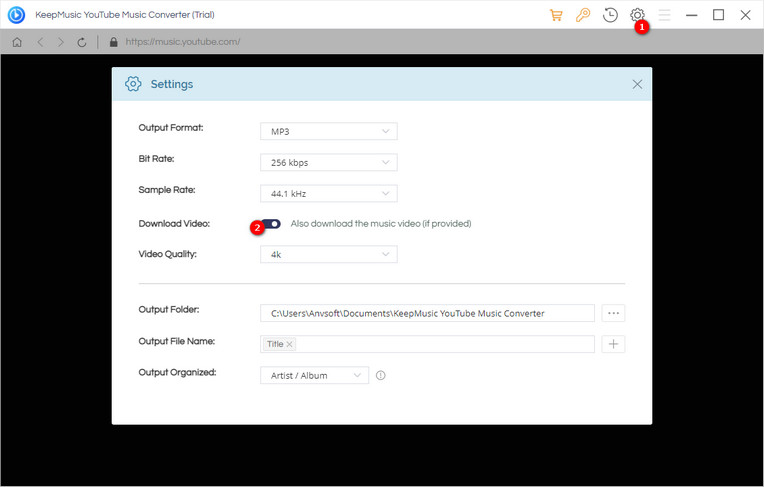764x487 pixels.
Task: Click the Settings gear icon in dialog header
Action: 133,84
